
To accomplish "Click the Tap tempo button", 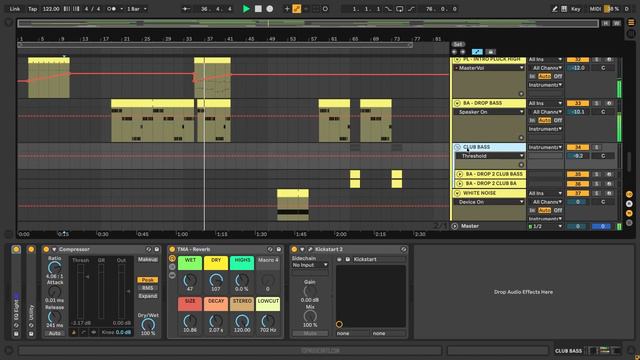I will click(32, 9).
